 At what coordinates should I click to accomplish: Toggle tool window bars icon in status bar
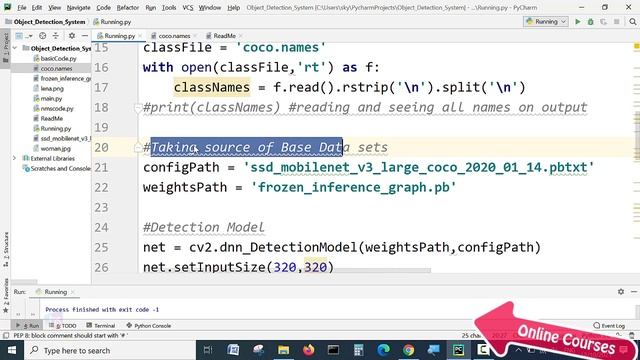(6, 336)
